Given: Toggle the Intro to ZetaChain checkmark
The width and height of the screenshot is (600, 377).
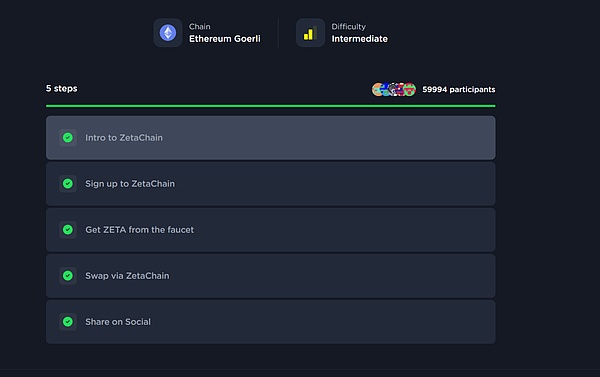Looking at the screenshot, I should tap(68, 138).
